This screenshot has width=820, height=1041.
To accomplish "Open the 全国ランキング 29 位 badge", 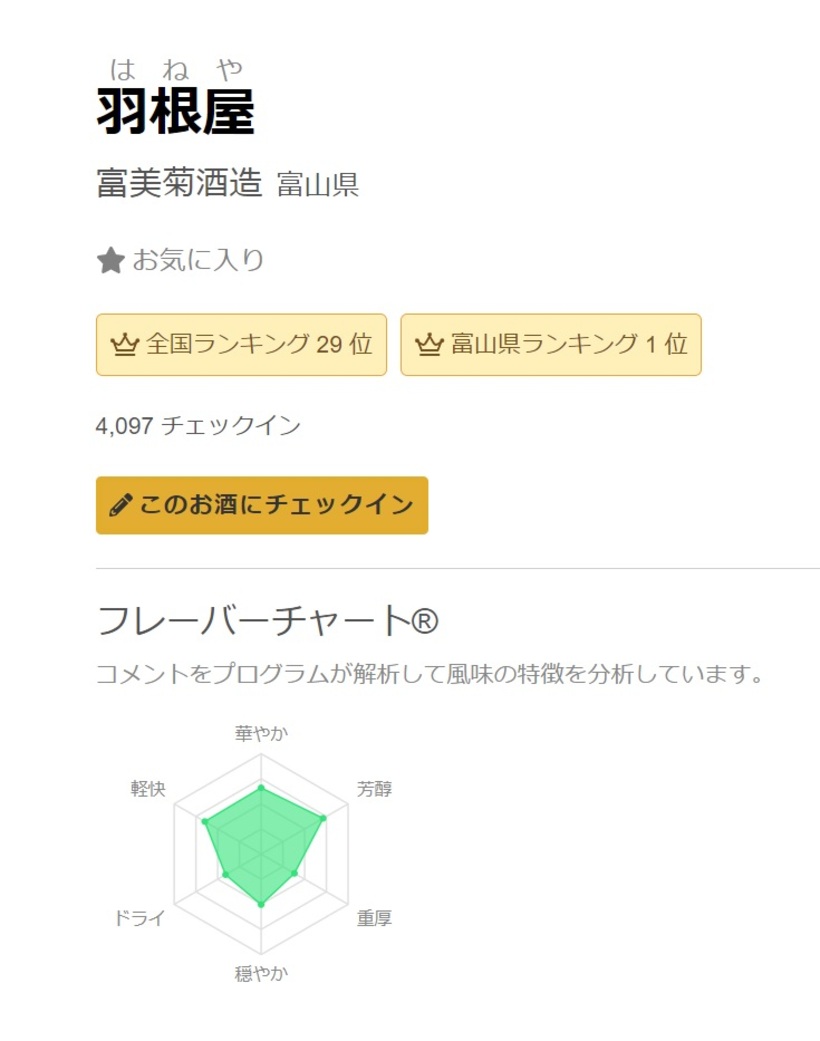I will pyautogui.click(x=241, y=345).
